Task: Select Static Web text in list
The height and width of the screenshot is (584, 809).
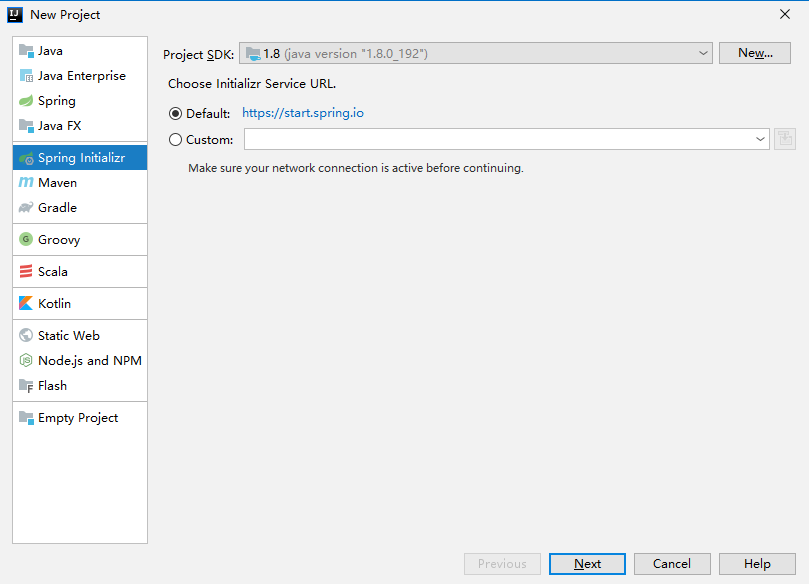Action: tap(69, 335)
